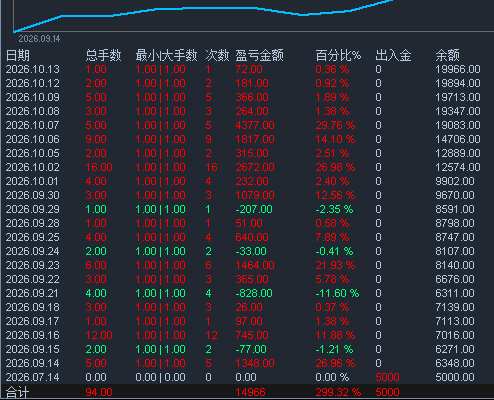The image size is (494, 400).
Task: Click profit value 745.00
Action: pyautogui.click(x=252, y=335)
